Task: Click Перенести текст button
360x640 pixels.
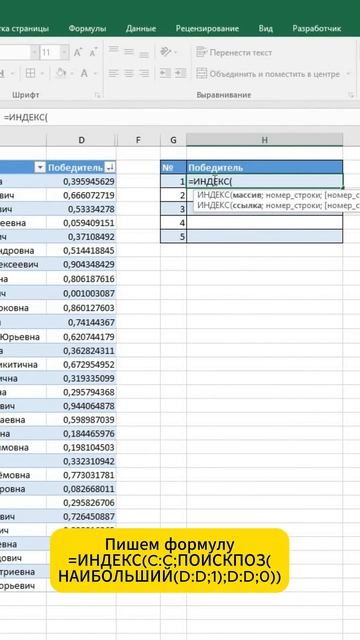Action: [x=234, y=53]
